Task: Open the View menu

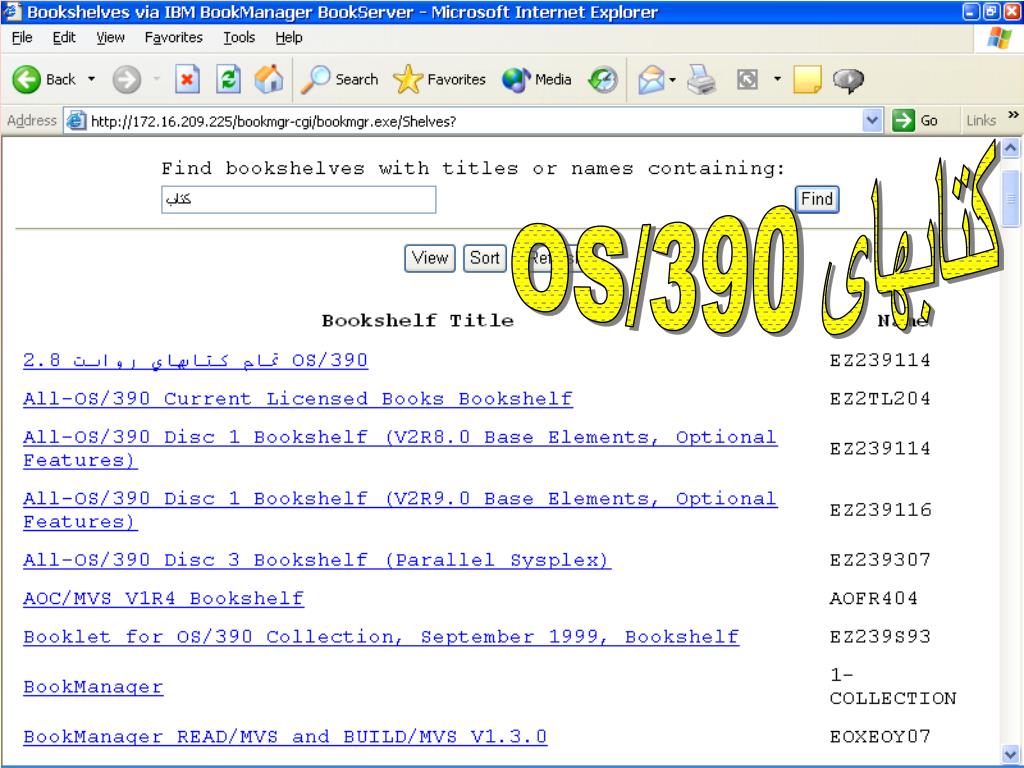Action: pyautogui.click(x=110, y=38)
